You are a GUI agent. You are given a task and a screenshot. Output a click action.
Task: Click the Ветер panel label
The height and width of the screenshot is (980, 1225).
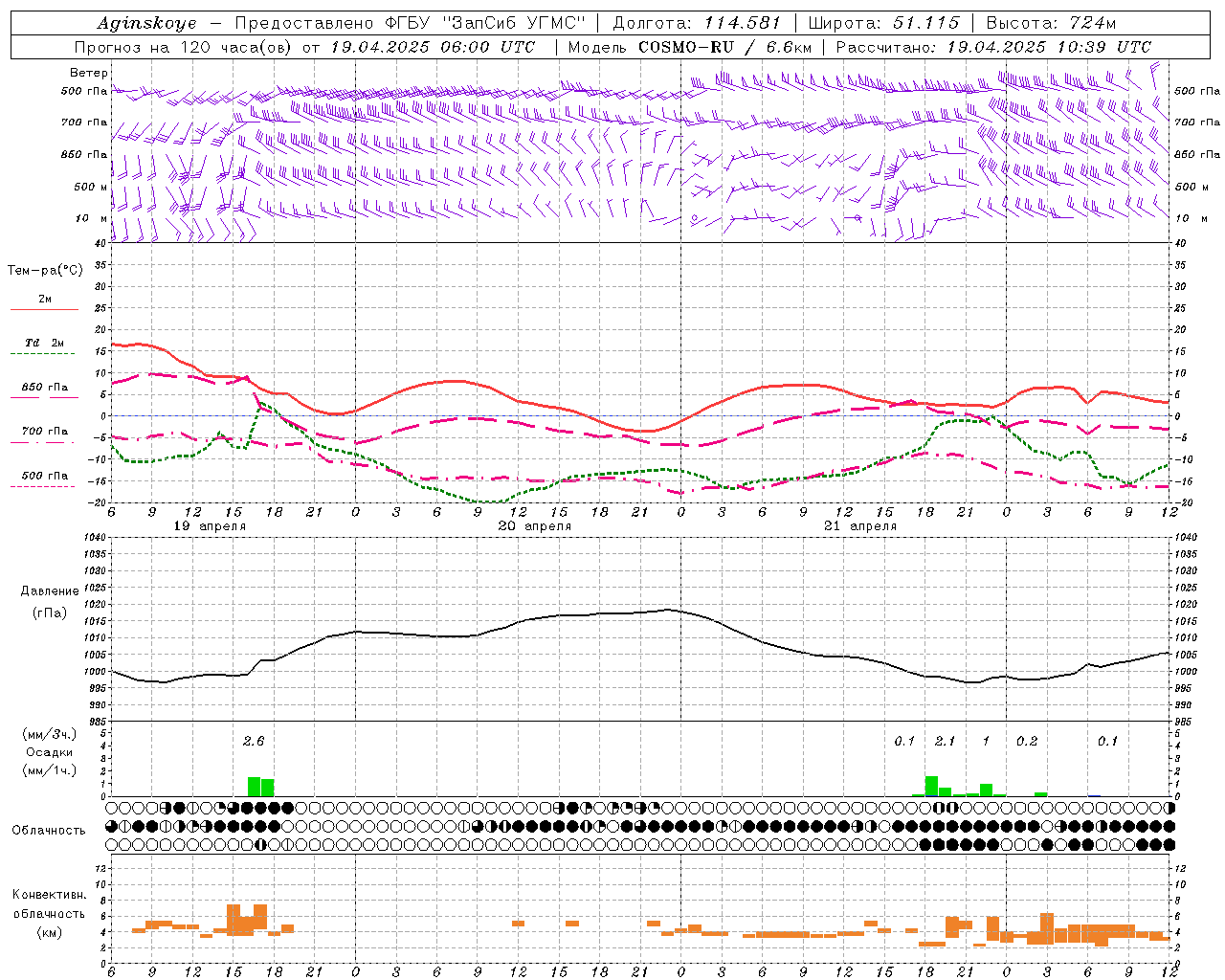(89, 73)
